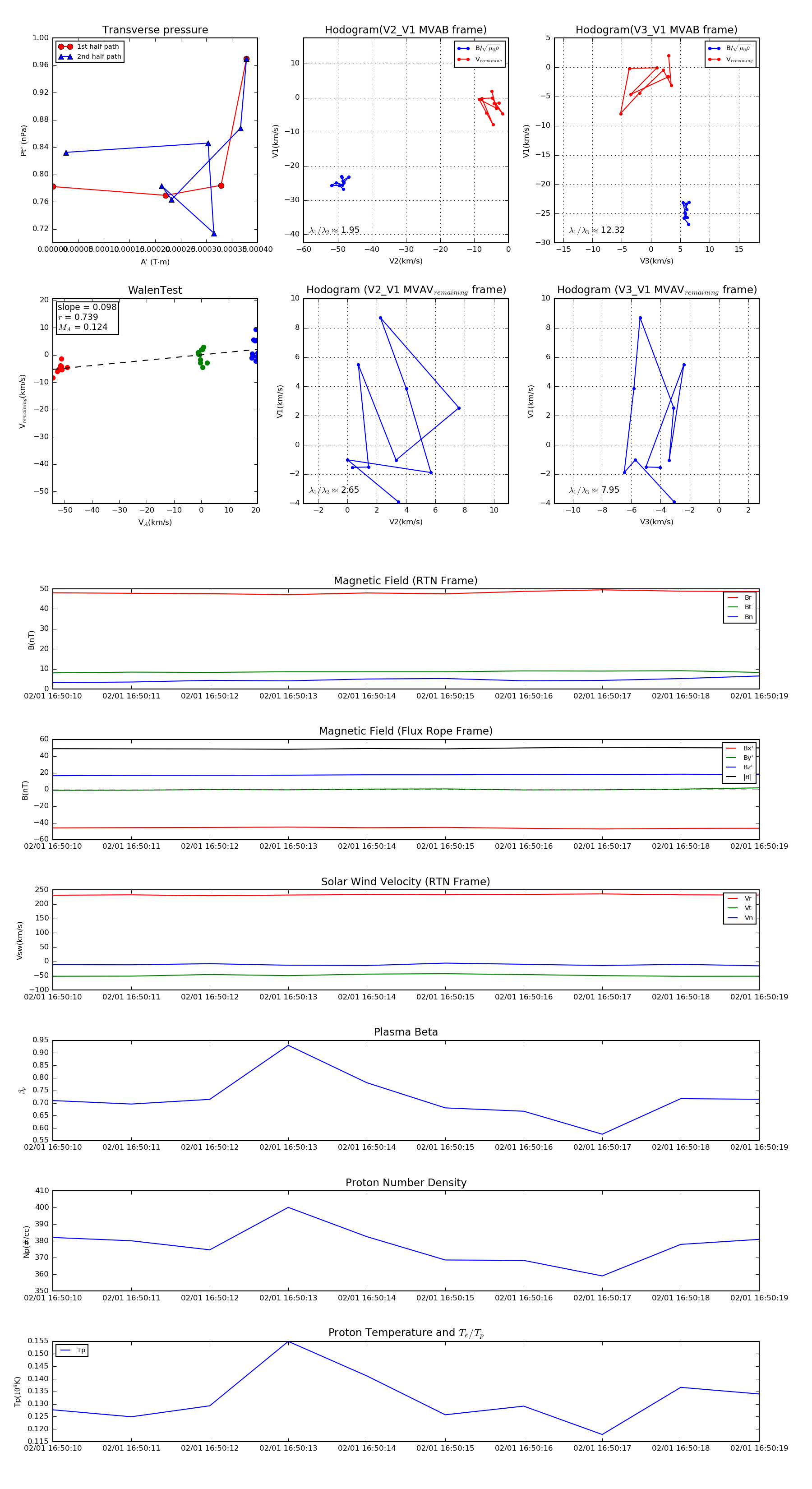
Task: Click the "Transverse pressure" plot title
Action: click(155, 30)
